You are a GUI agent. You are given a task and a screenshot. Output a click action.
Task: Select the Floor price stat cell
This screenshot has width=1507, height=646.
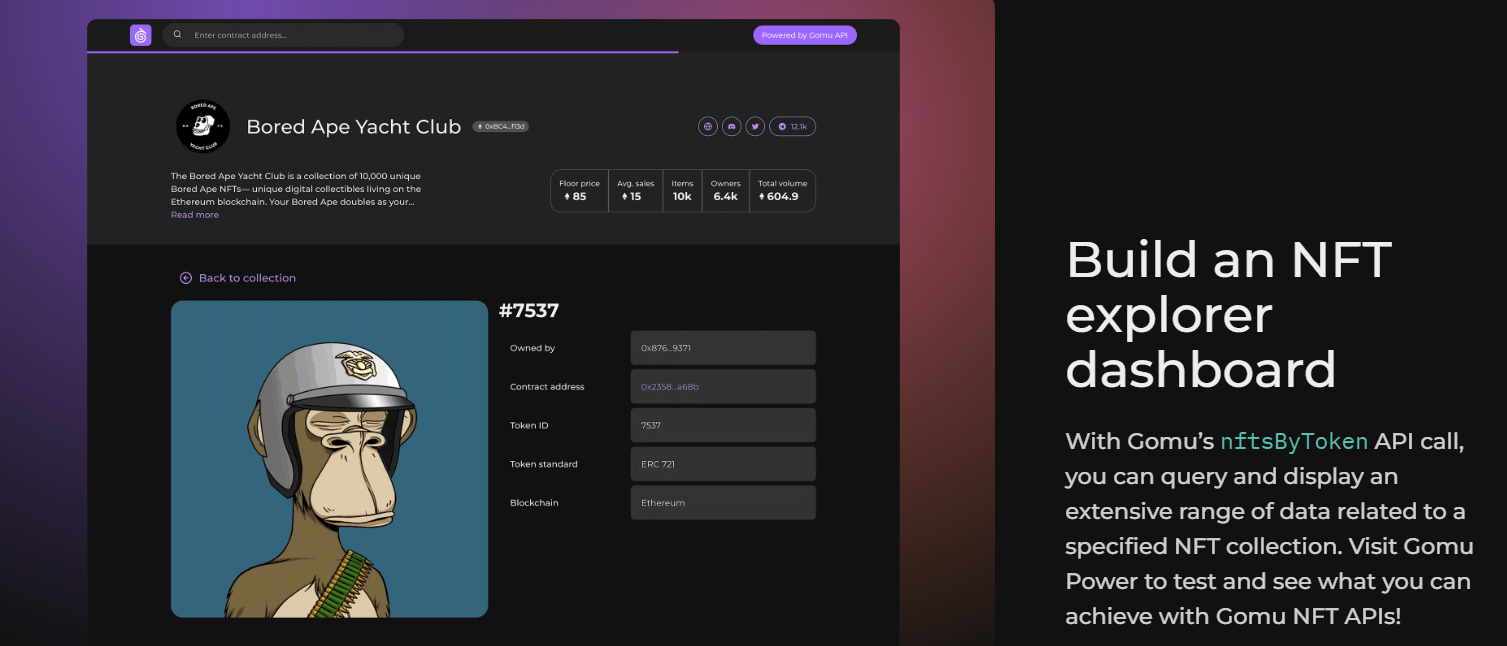click(579, 191)
